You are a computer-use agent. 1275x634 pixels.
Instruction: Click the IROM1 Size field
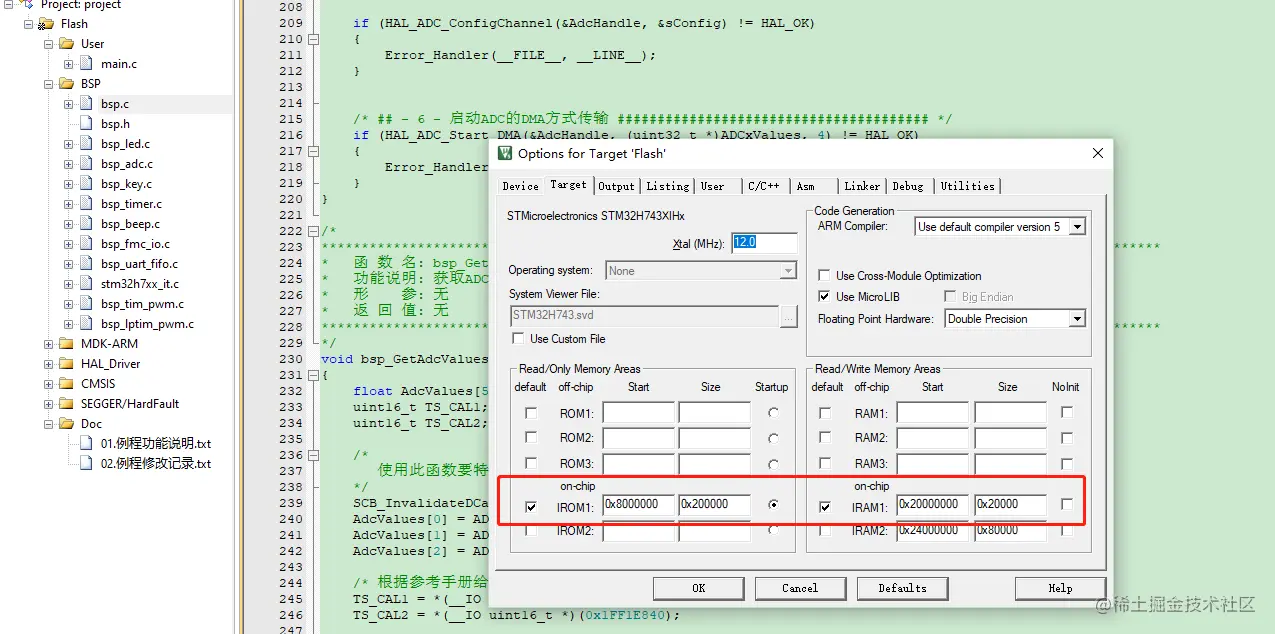(x=714, y=505)
